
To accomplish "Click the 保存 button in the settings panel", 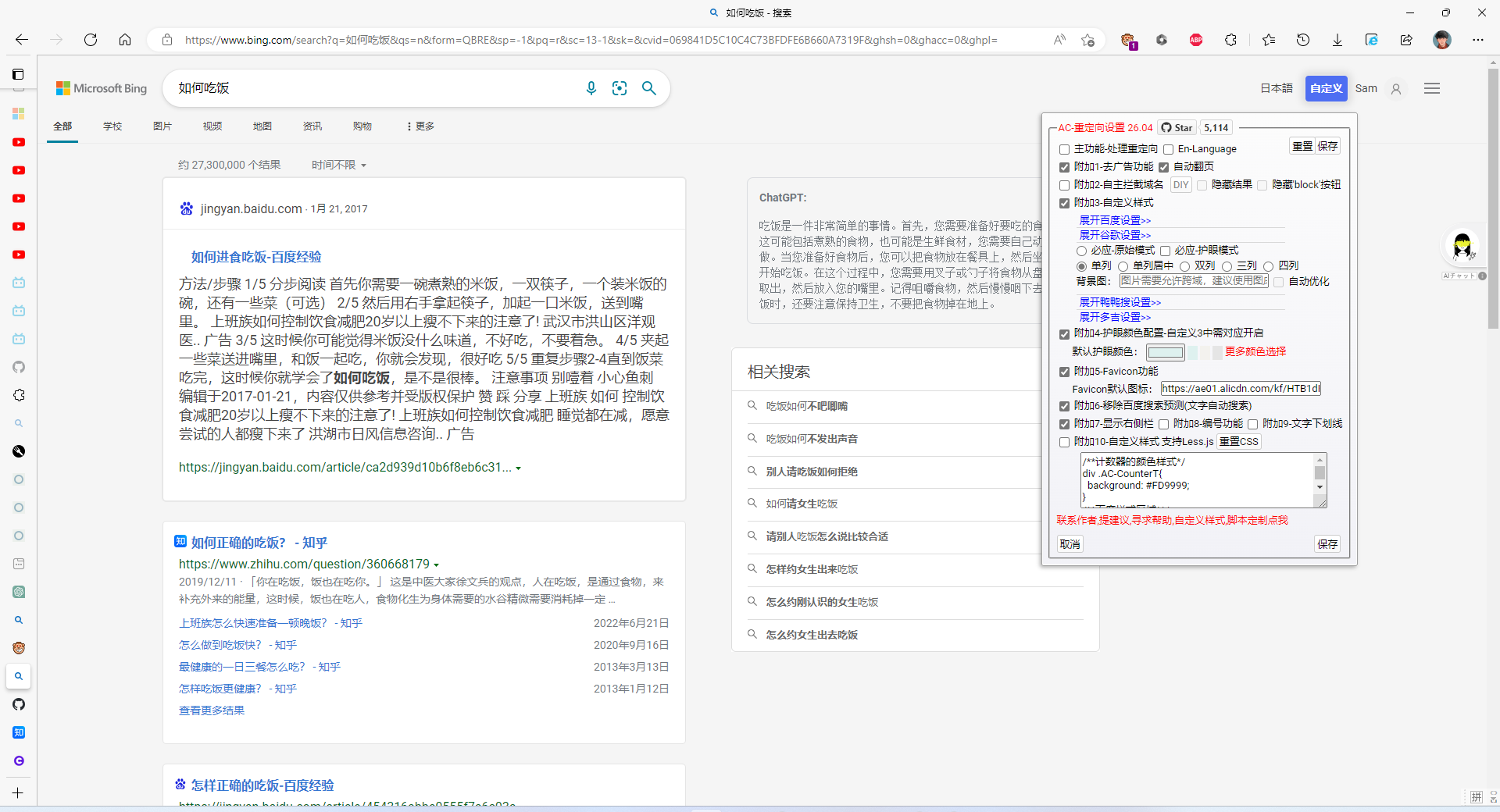I will point(1327,543).
